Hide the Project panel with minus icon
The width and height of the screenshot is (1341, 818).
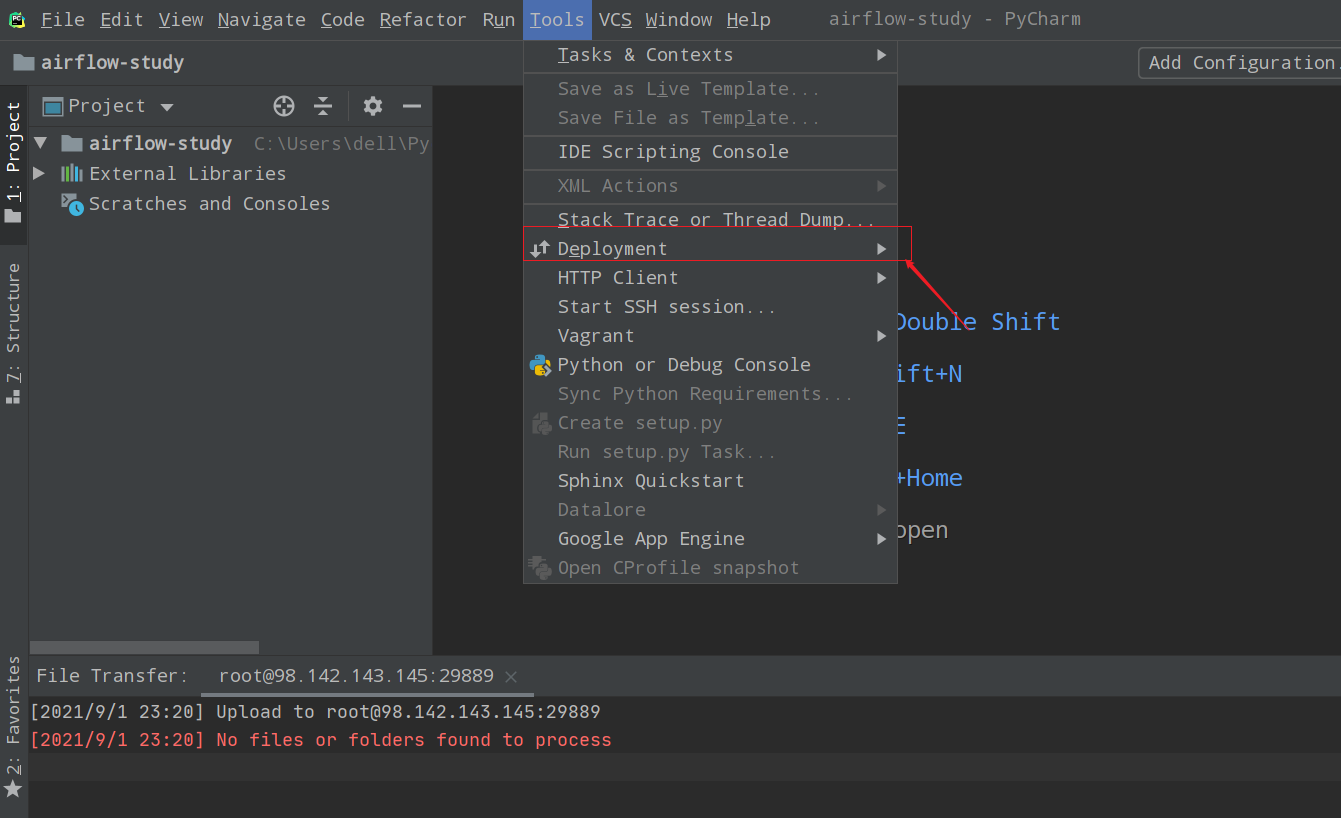[x=412, y=106]
